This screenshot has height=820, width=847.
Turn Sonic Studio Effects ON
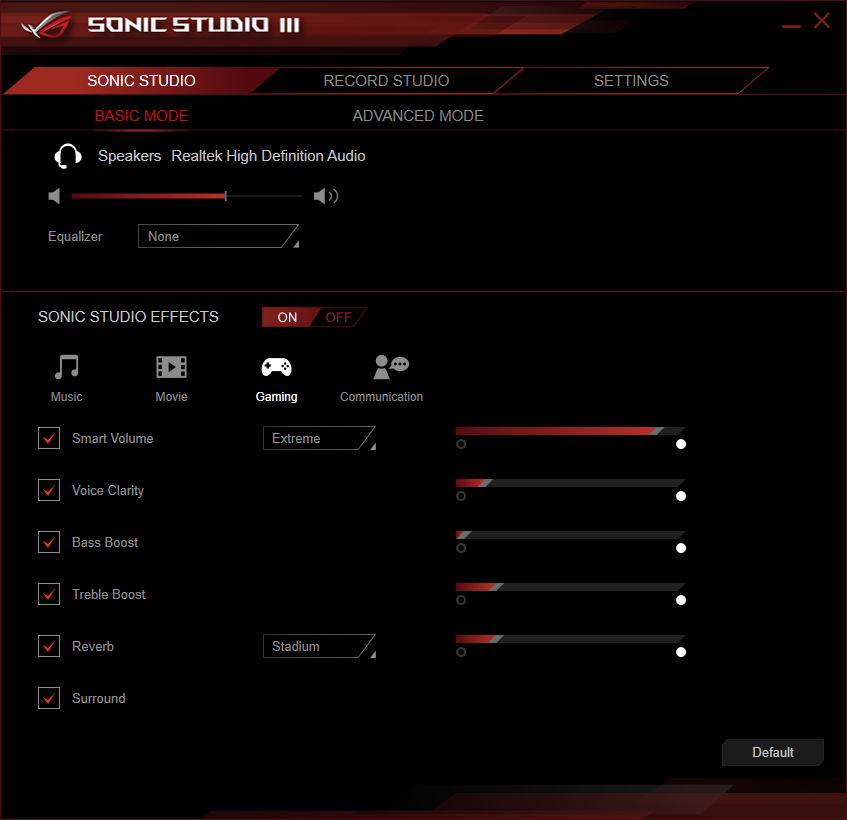pyautogui.click(x=287, y=317)
